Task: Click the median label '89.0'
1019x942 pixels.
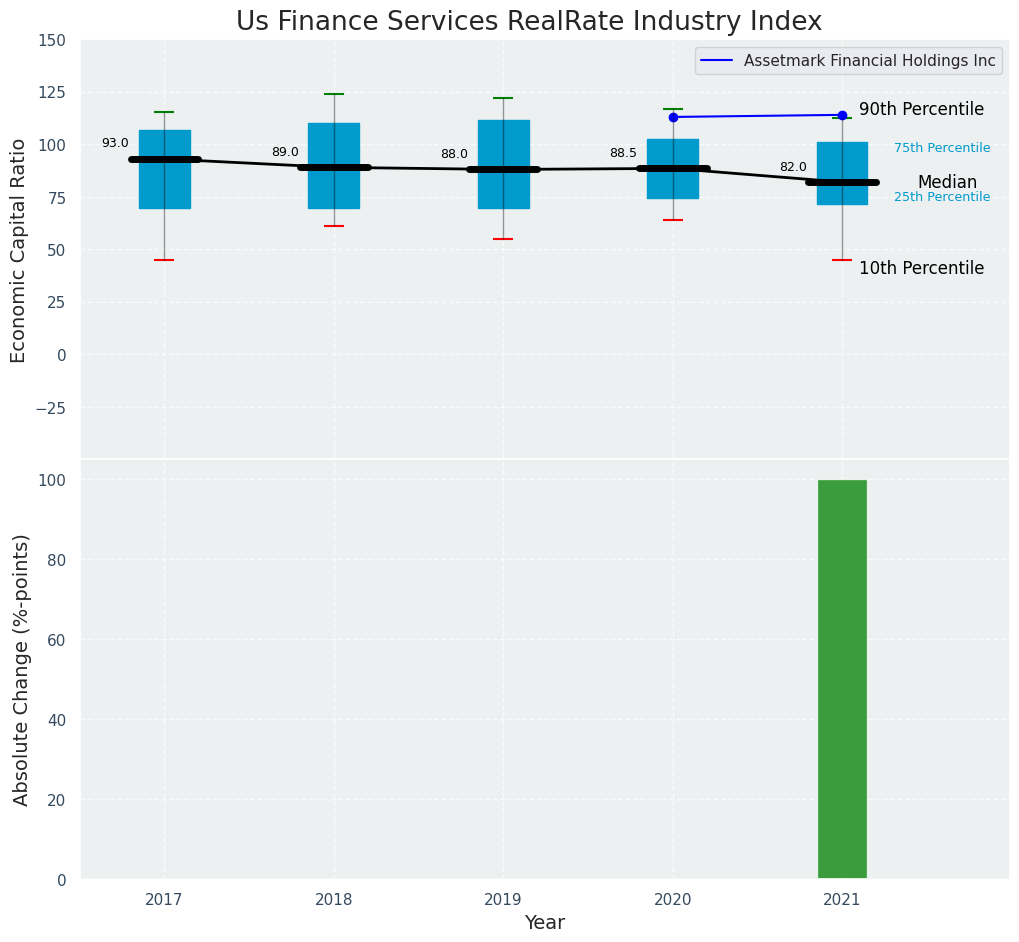Action: pyautogui.click(x=285, y=152)
